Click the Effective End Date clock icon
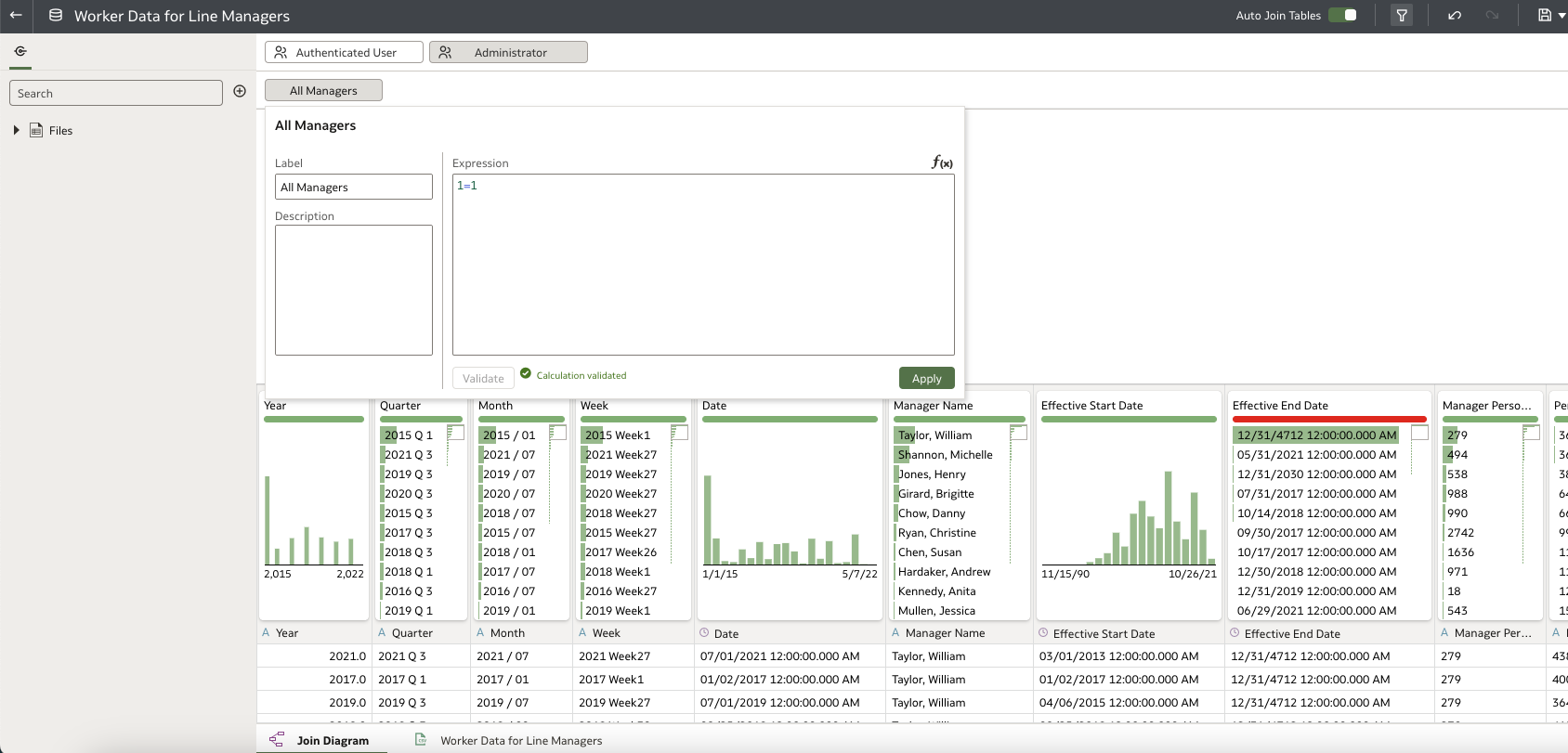This screenshot has width=1568, height=753. tap(1235, 632)
